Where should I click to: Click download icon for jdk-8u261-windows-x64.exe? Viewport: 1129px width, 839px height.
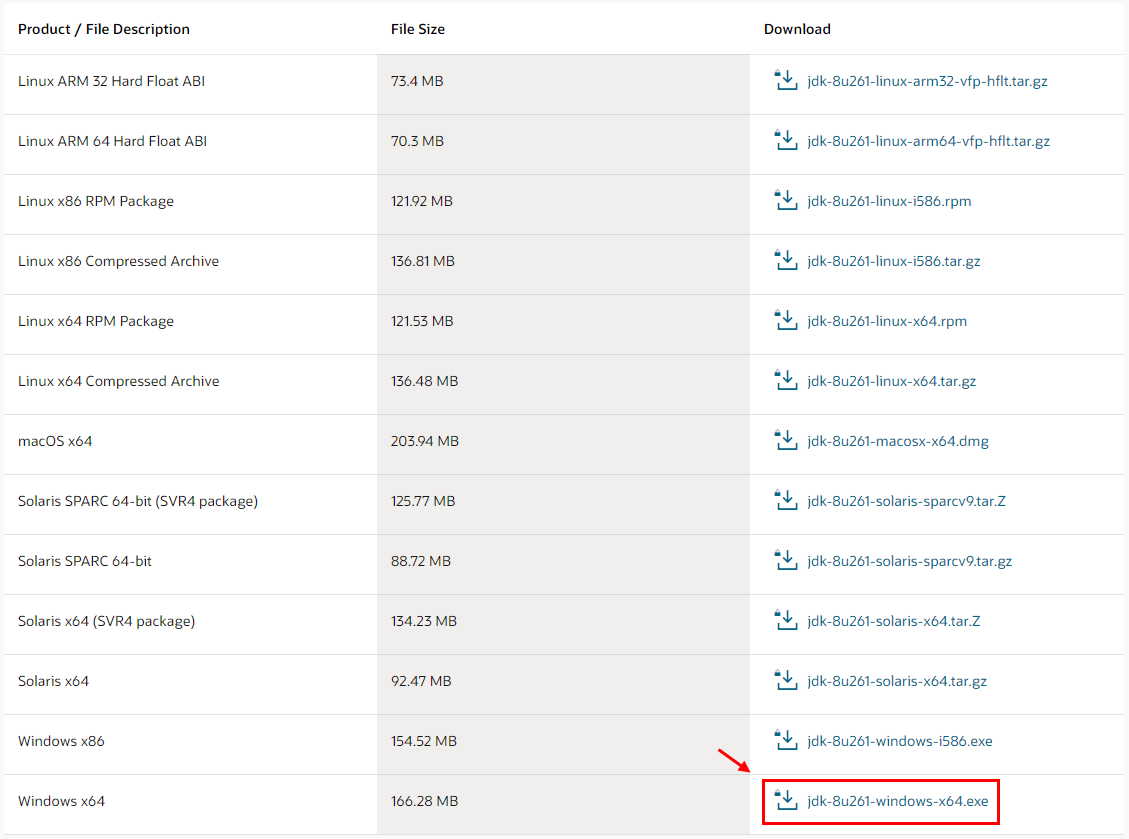click(786, 800)
